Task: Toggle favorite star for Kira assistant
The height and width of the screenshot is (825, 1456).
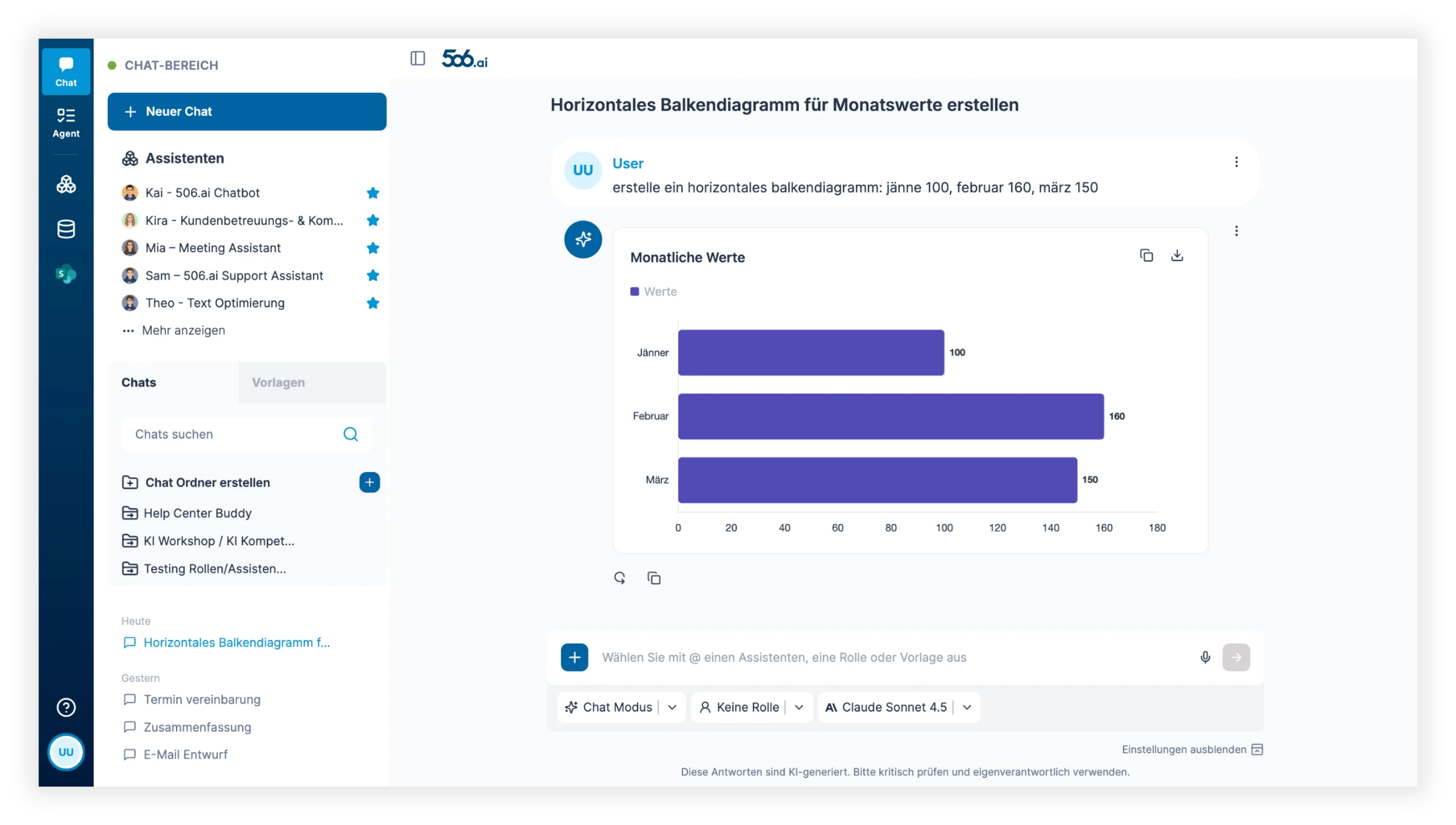Action: 373,221
